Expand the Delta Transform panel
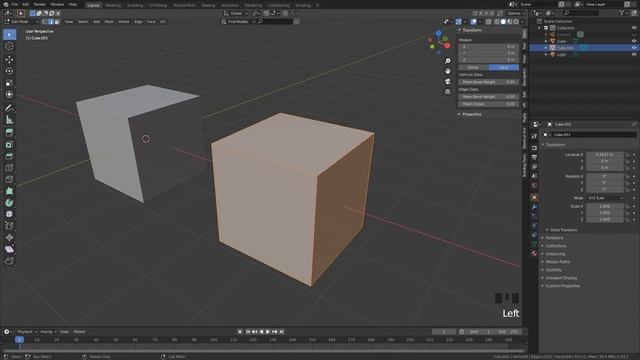This screenshot has height=360, width=640. coord(563,230)
